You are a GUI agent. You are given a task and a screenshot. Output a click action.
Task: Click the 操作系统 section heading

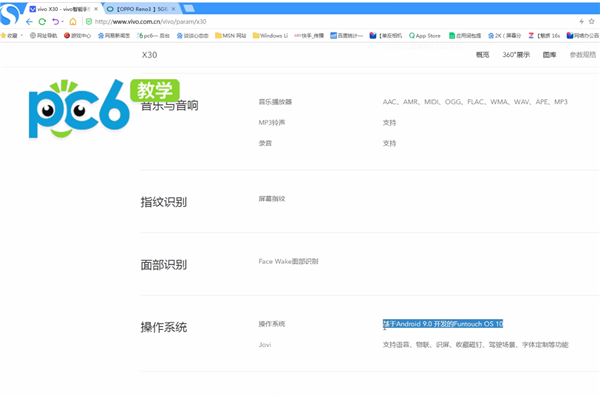(x=164, y=327)
